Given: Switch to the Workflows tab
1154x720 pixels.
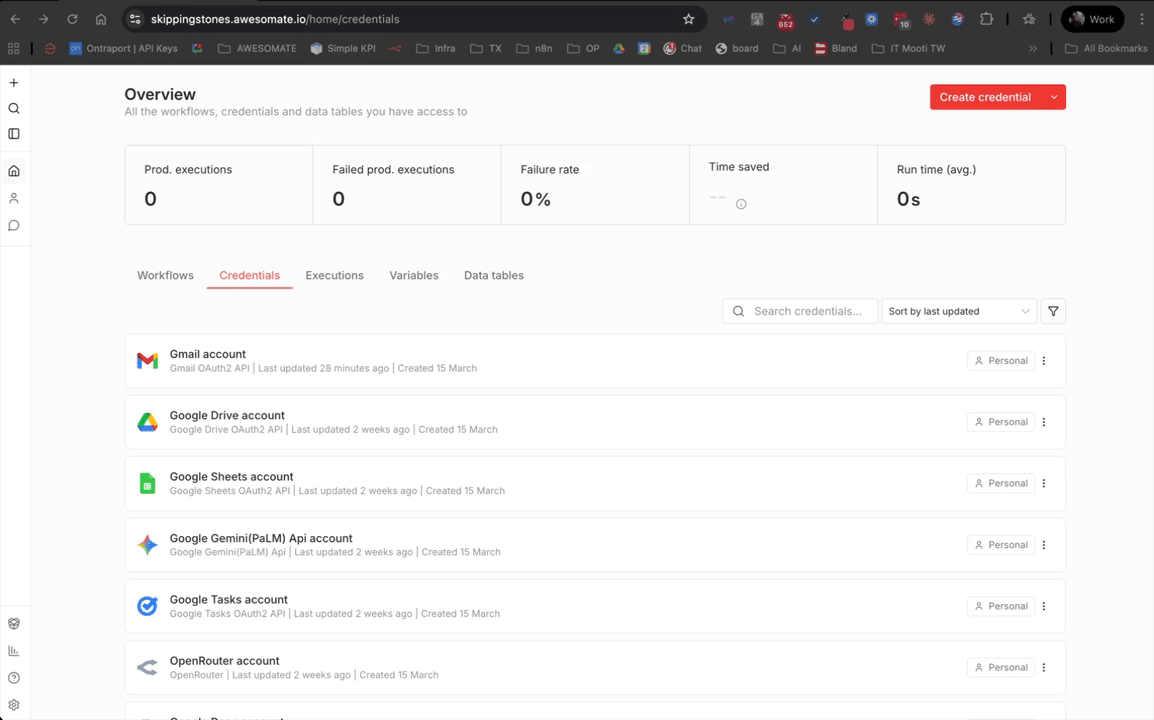Looking at the screenshot, I should 165,275.
